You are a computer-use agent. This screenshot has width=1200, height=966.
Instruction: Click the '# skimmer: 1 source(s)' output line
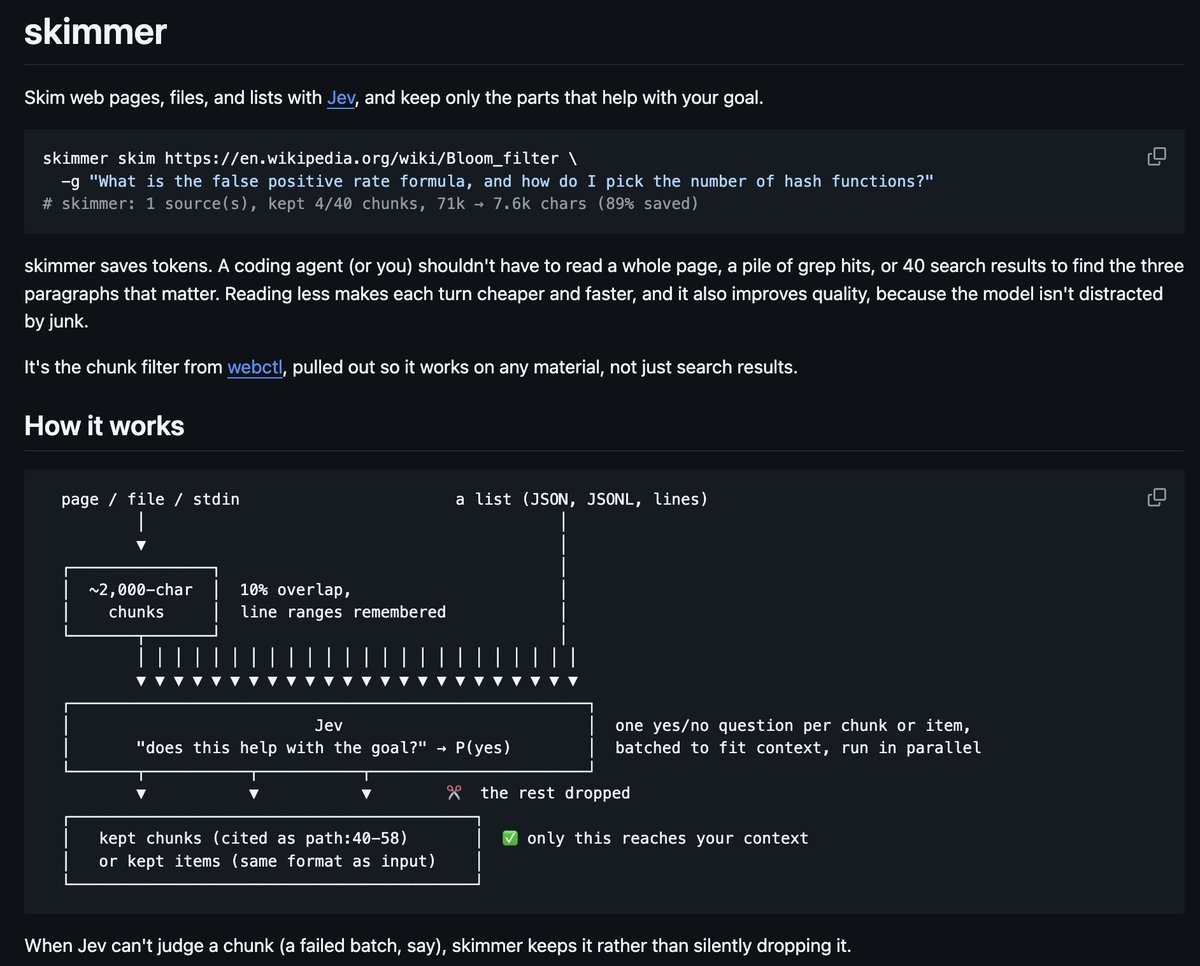371,204
